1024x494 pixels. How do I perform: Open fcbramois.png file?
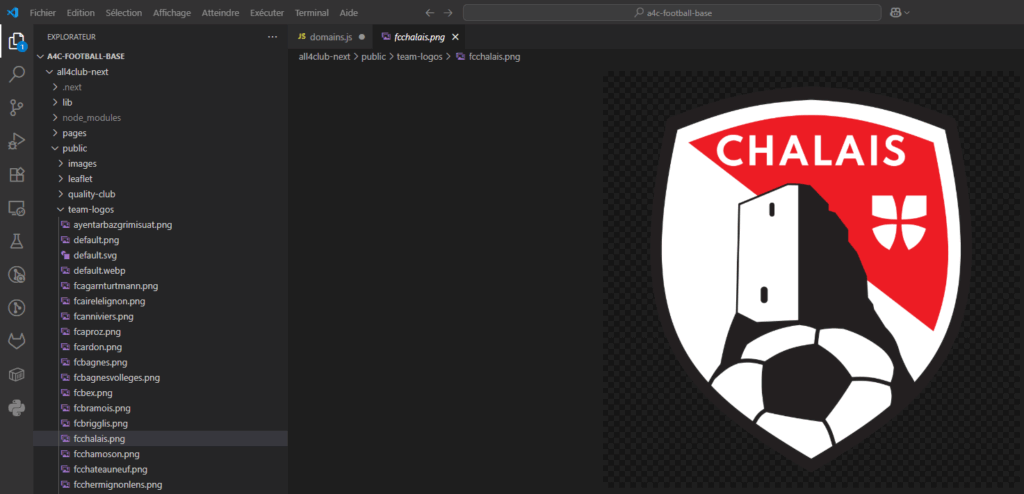pyautogui.click(x=102, y=408)
